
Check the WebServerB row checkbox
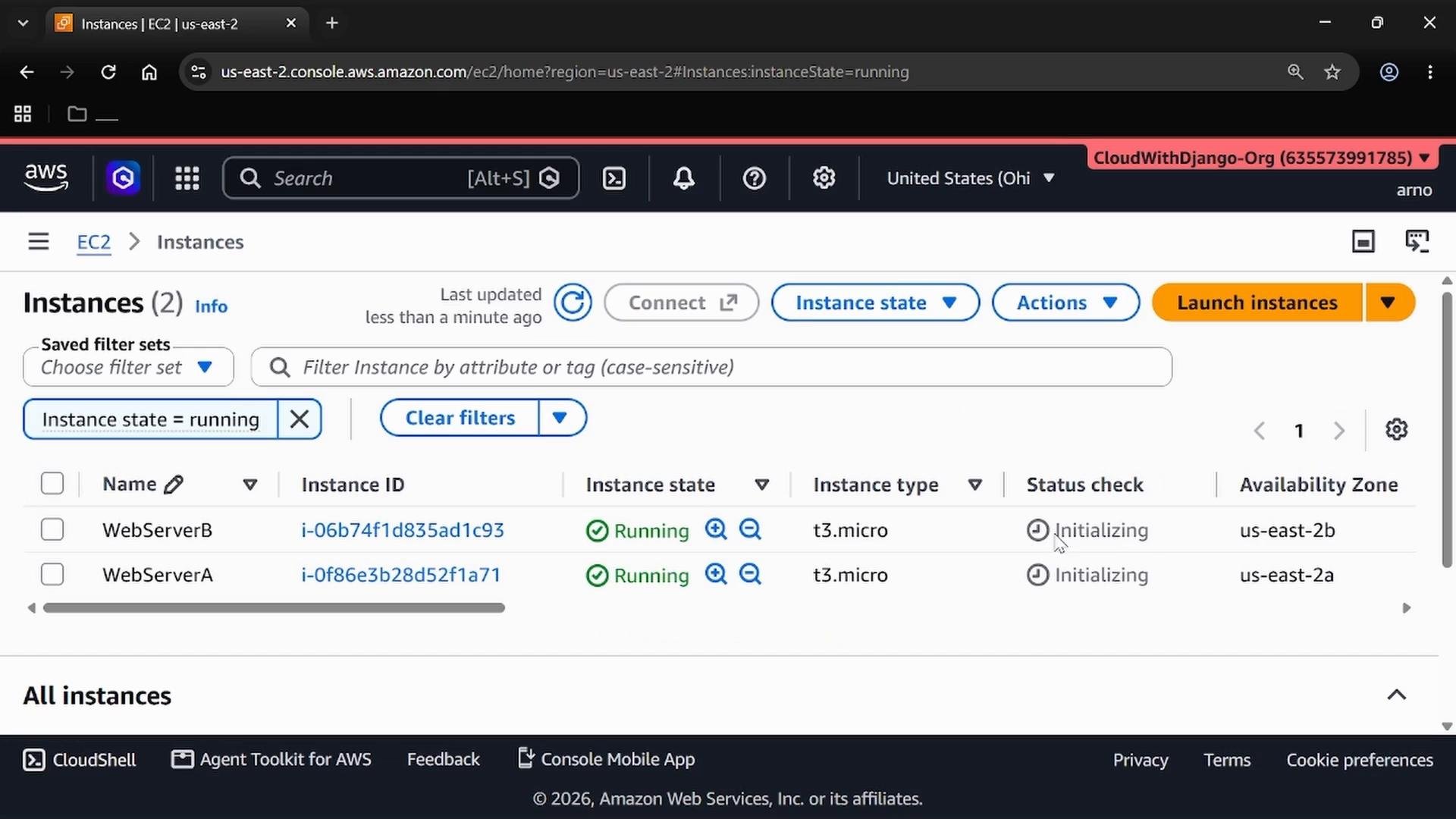(x=52, y=529)
